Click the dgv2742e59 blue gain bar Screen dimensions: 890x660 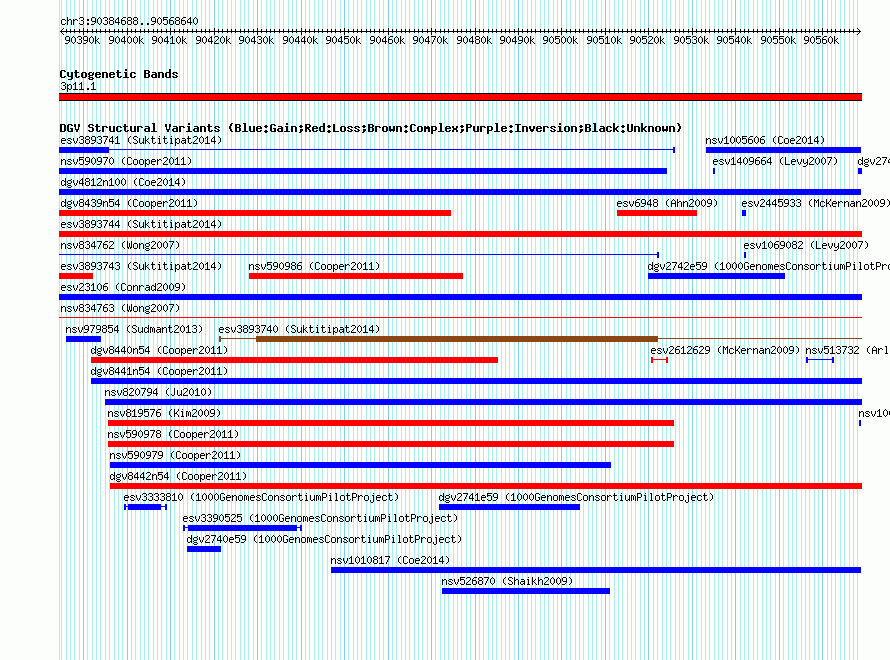(716, 276)
